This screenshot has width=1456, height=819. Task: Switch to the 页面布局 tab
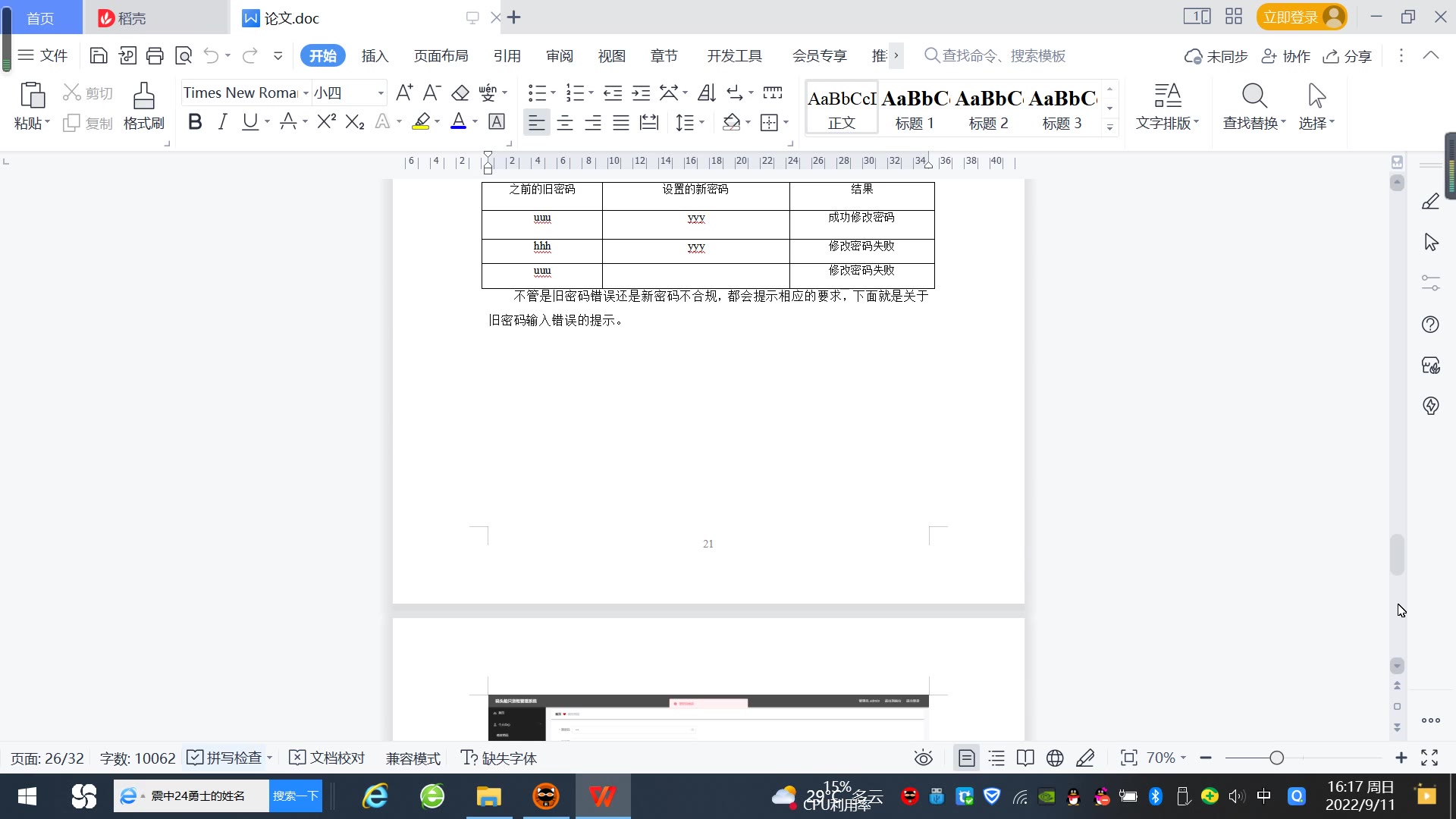pyautogui.click(x=441, y=55)
